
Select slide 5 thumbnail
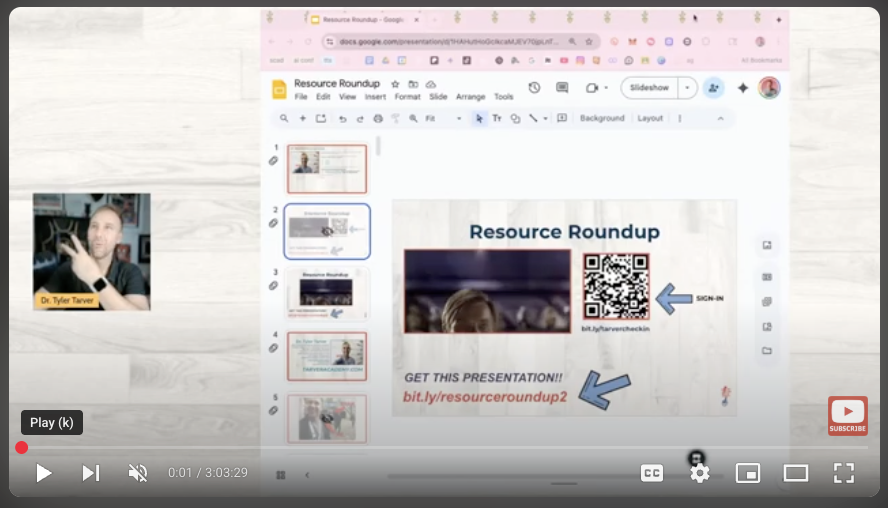[x=327, y=419]
